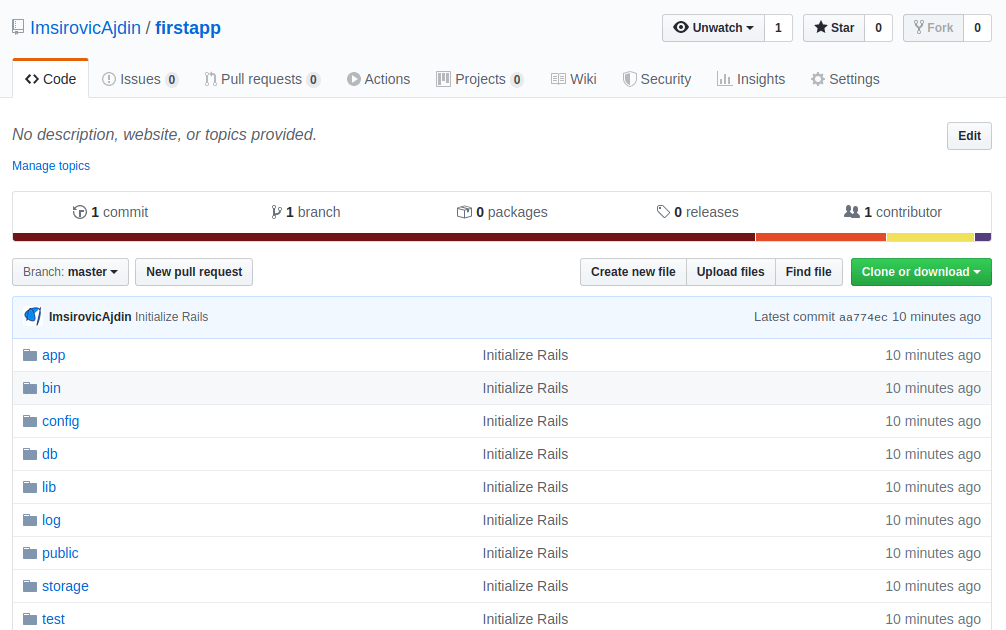Viewport: 1006px width, 630px height.
Task: Click the config folder icon
Action: (30, 421)
